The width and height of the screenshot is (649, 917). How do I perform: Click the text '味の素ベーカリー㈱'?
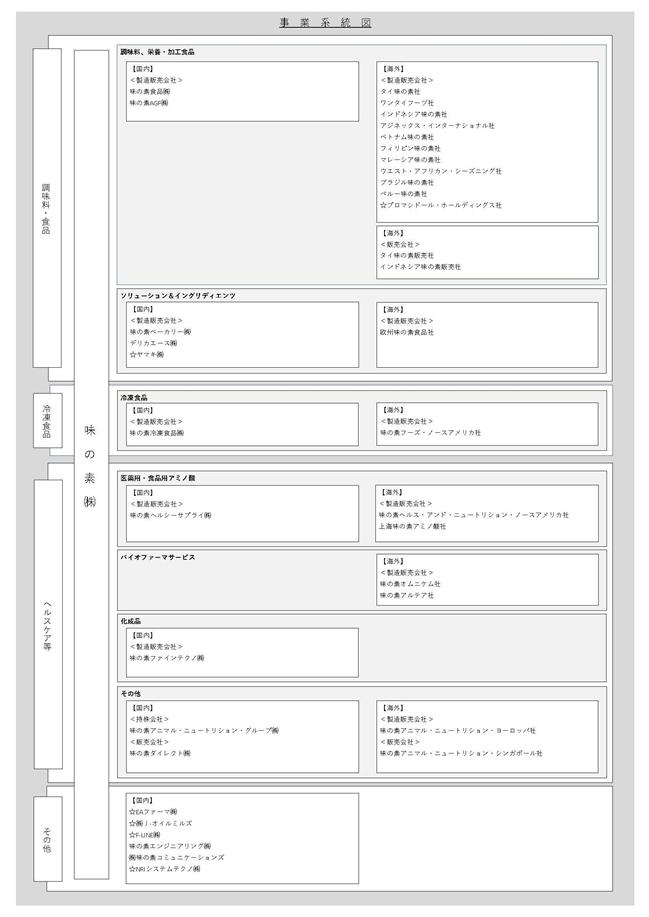(x=160, y=332)
